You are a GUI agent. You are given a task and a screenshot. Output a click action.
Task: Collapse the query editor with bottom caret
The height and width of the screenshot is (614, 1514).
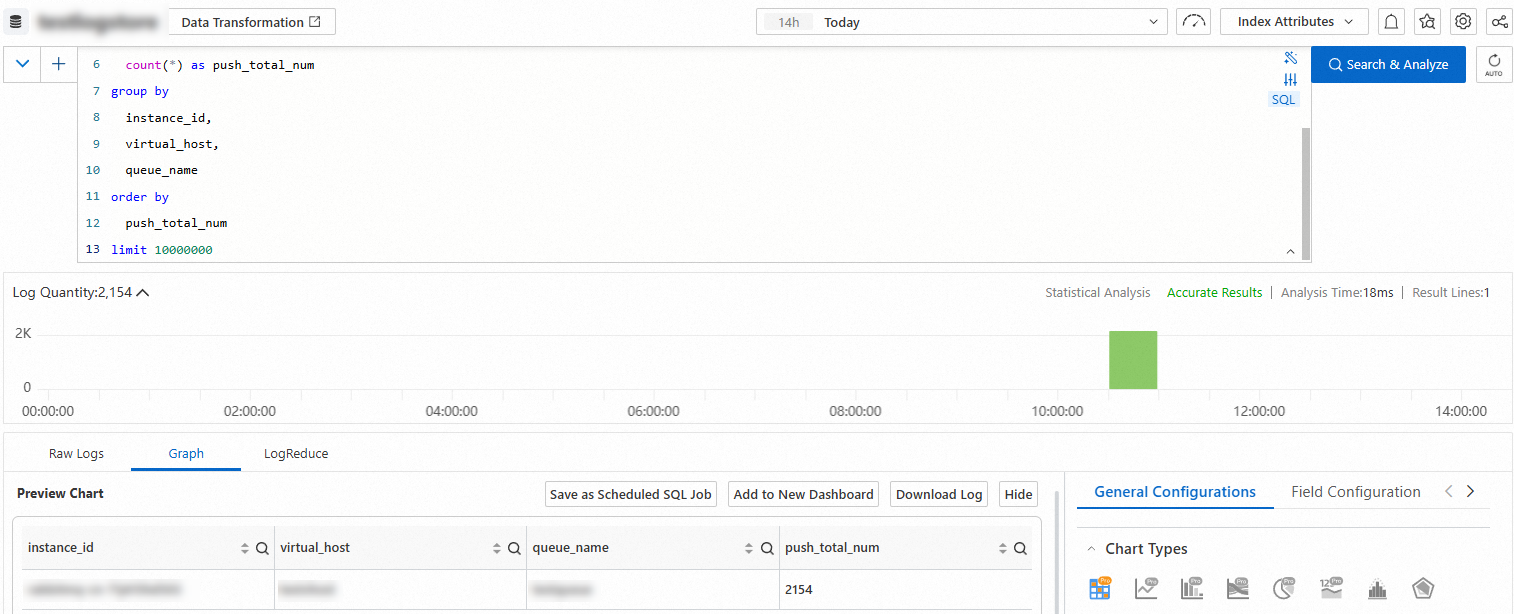[x=1290, y=252]
